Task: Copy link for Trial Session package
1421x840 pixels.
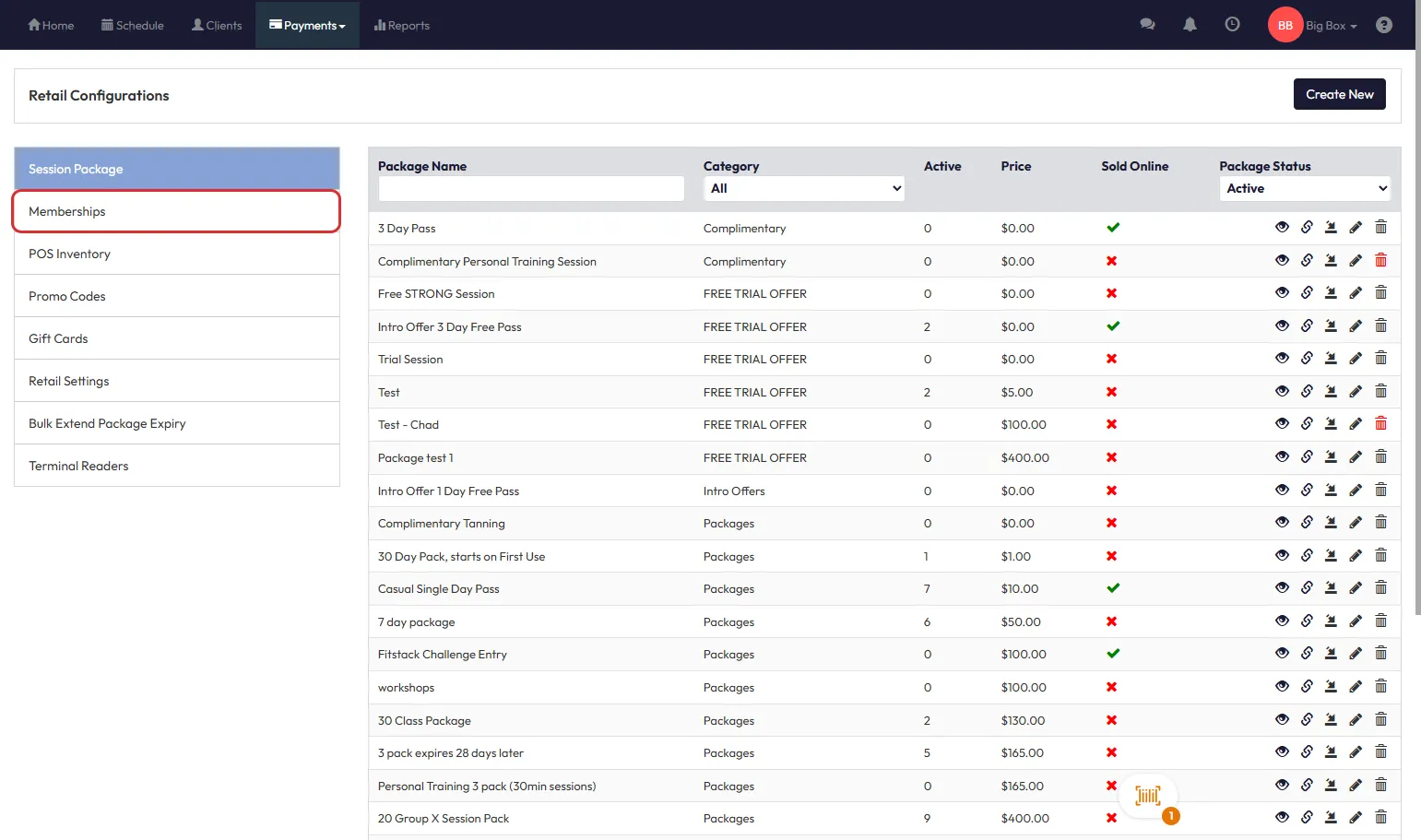Action: coord(1307,359)
